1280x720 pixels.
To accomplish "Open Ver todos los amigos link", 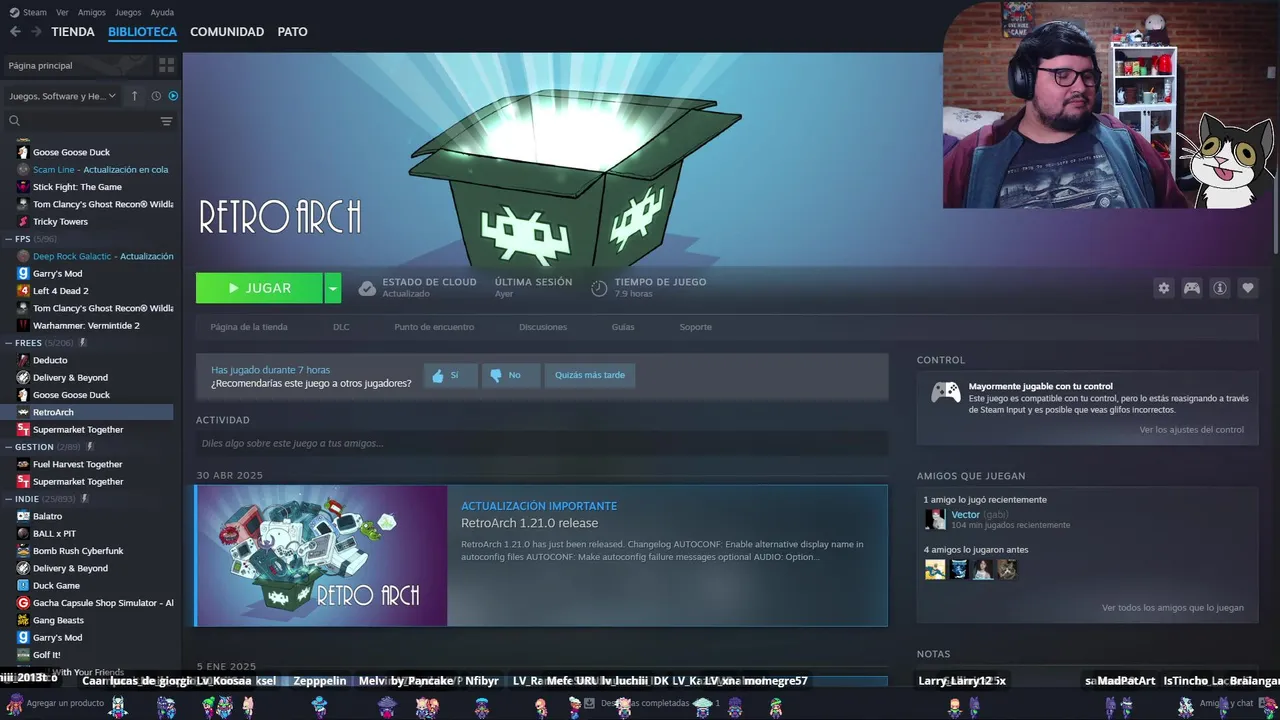I will [1173, 608].
